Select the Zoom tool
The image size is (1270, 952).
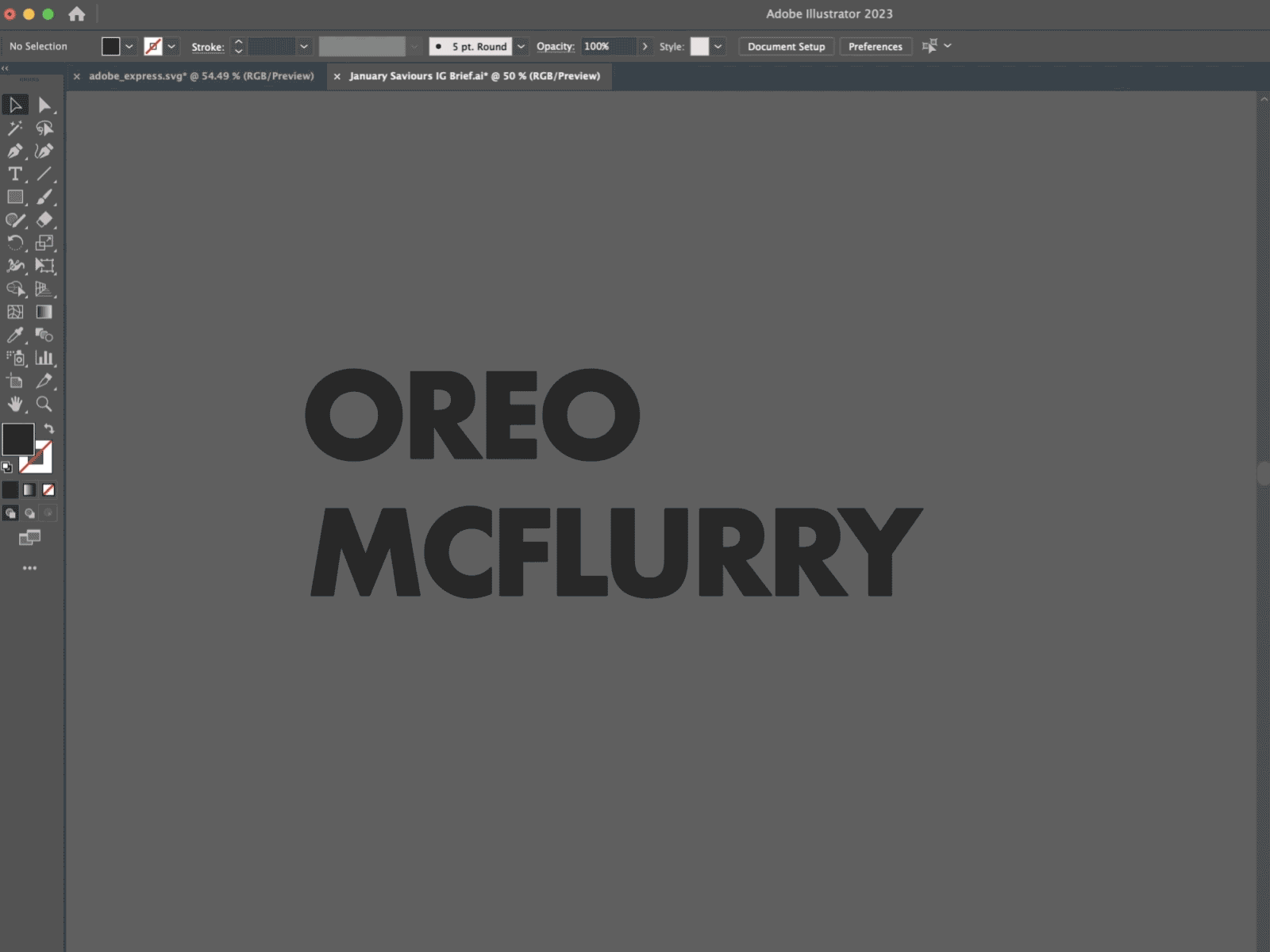[44, 404]
